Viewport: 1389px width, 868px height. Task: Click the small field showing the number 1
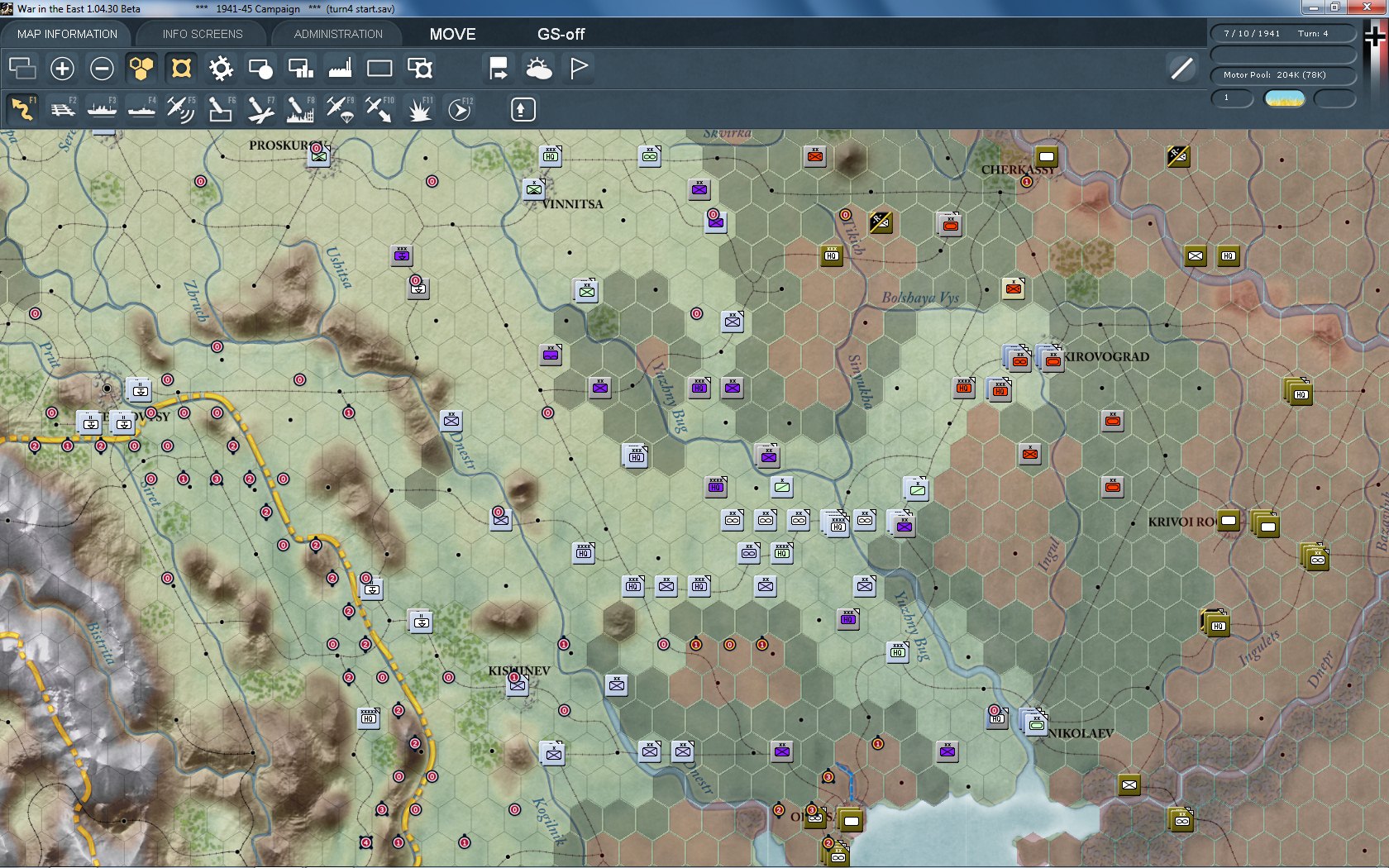(1232, 98)
